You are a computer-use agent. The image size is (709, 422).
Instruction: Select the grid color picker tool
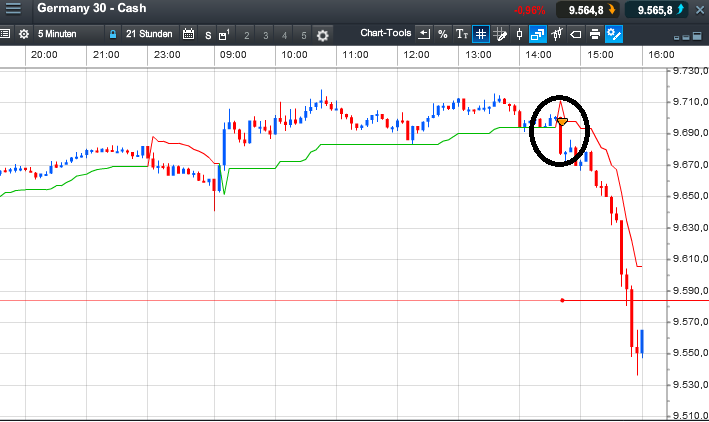pos(500,34)
